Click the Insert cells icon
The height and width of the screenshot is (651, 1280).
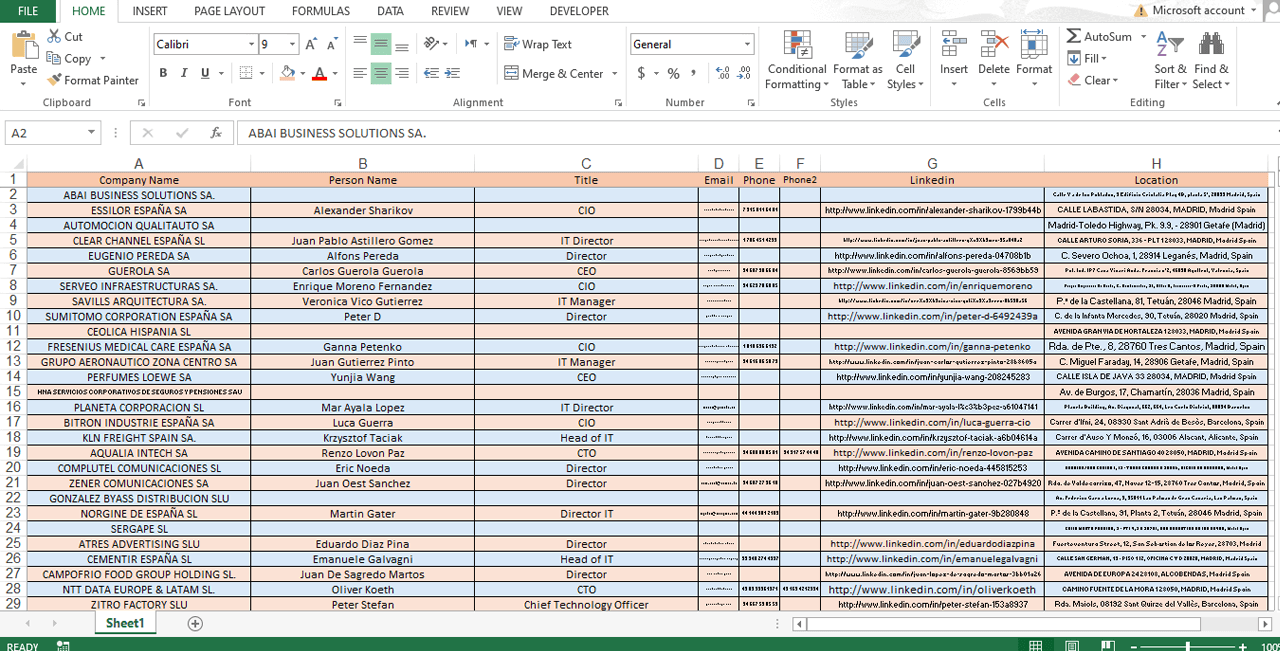(x=953, y=46)
